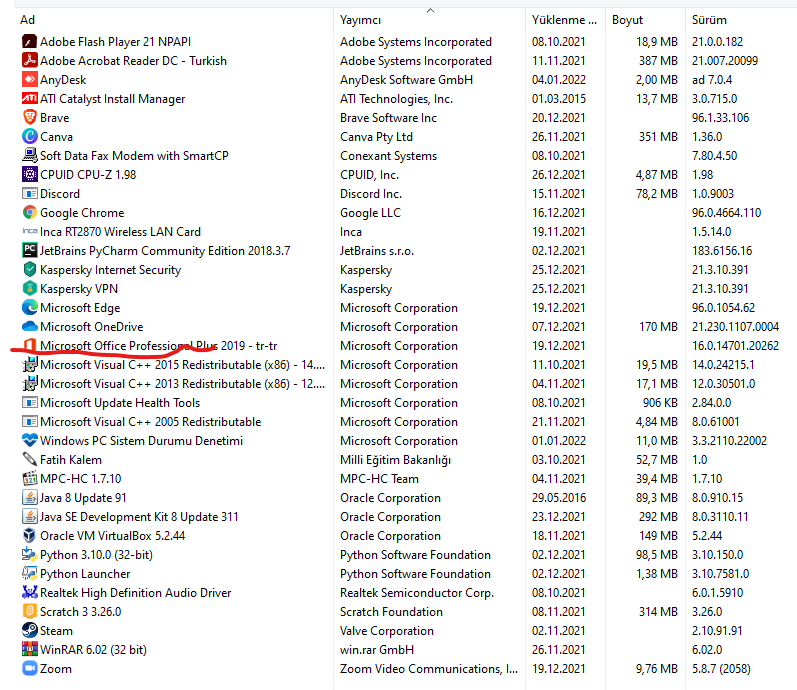Click the Kaspersky Internet Security shield icon
797x690 pixels.
29,269
